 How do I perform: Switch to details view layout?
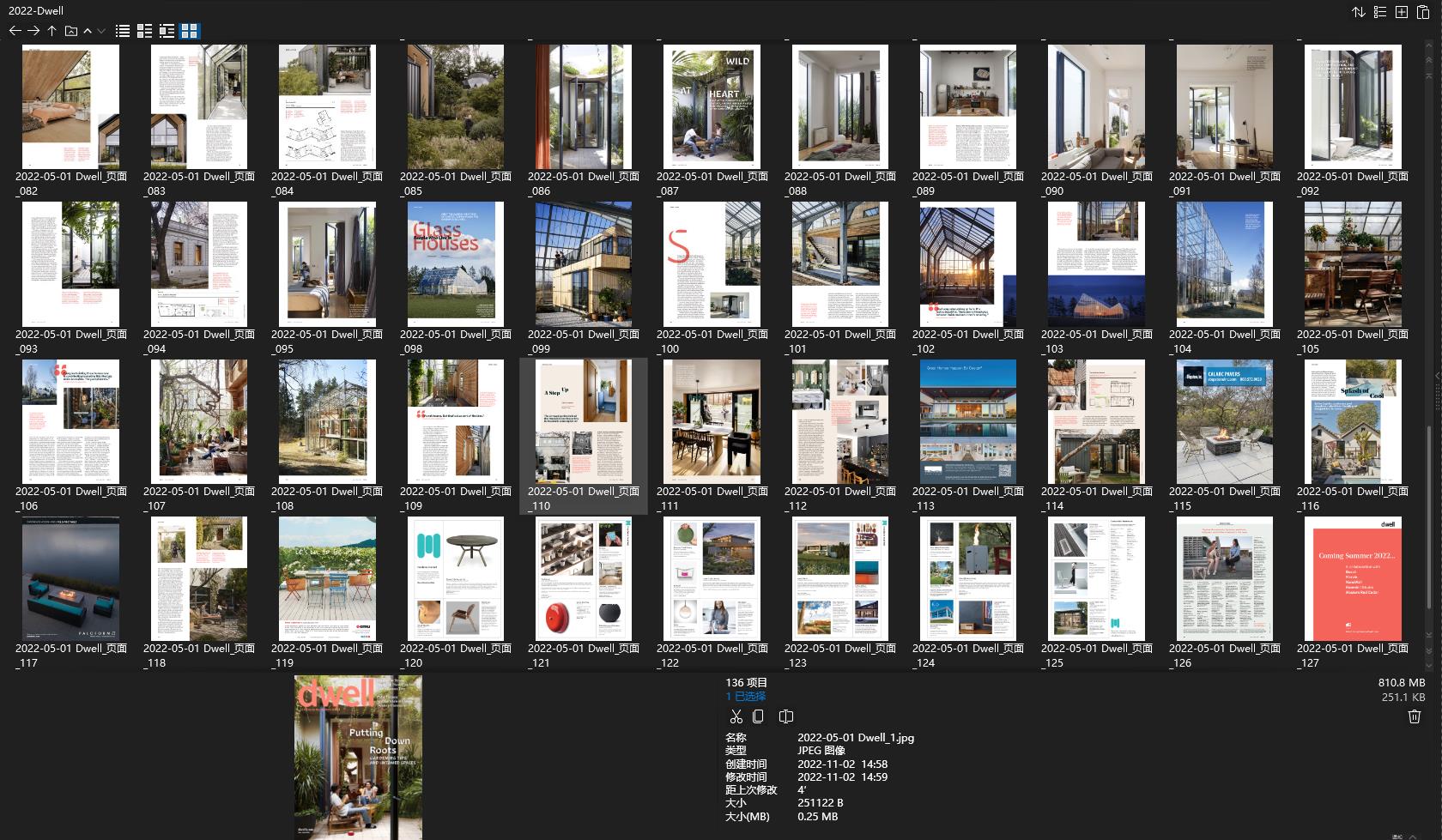point(167,31)
